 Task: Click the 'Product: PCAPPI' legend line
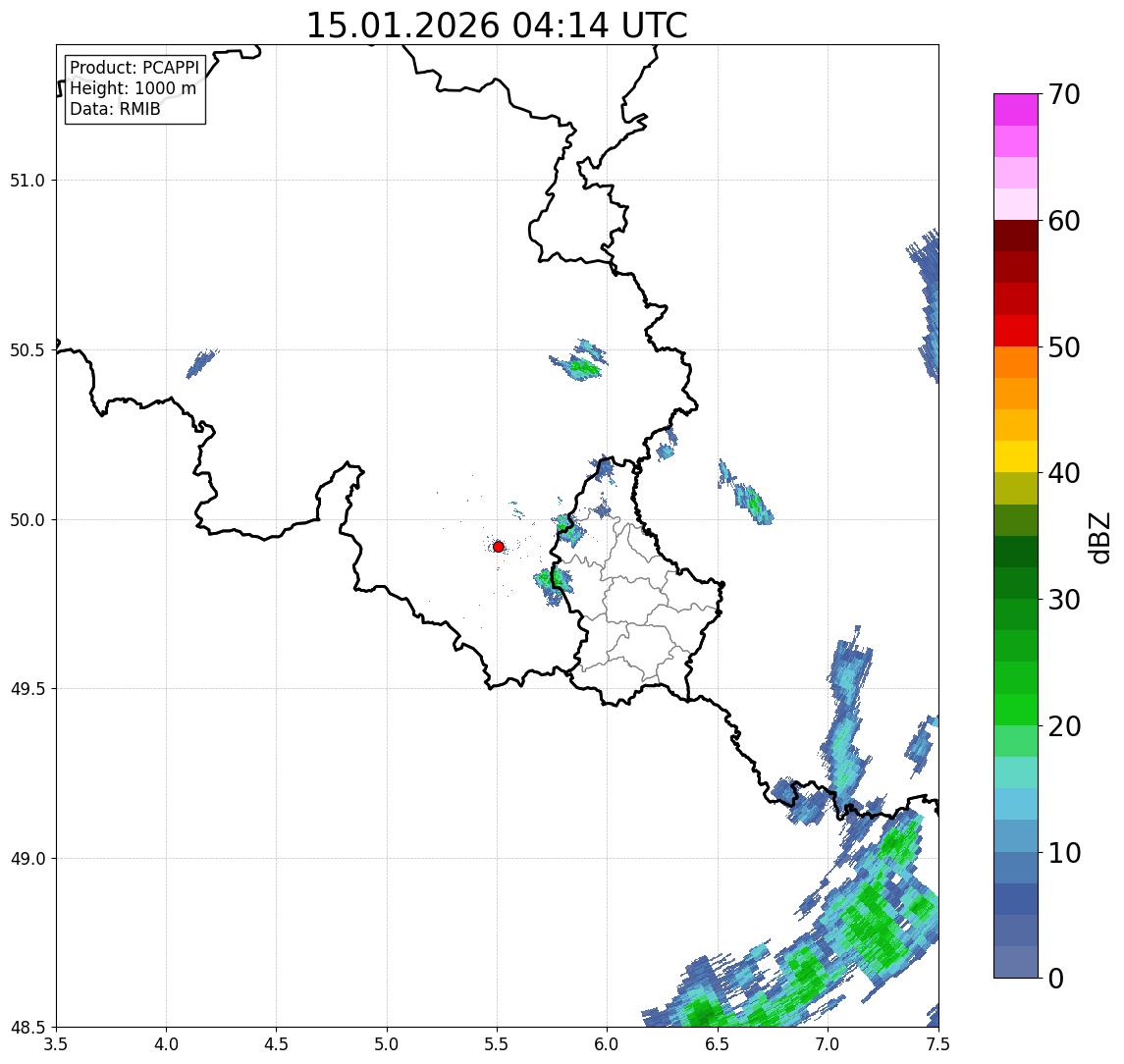tap(134, 68)
